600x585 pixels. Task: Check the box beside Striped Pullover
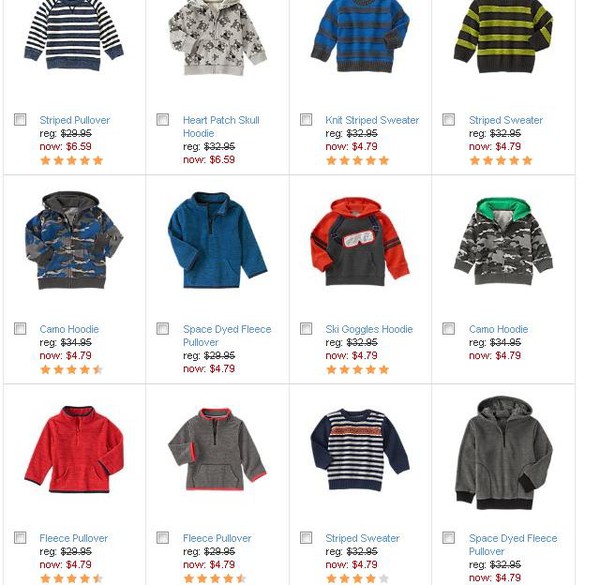(20, 120)
